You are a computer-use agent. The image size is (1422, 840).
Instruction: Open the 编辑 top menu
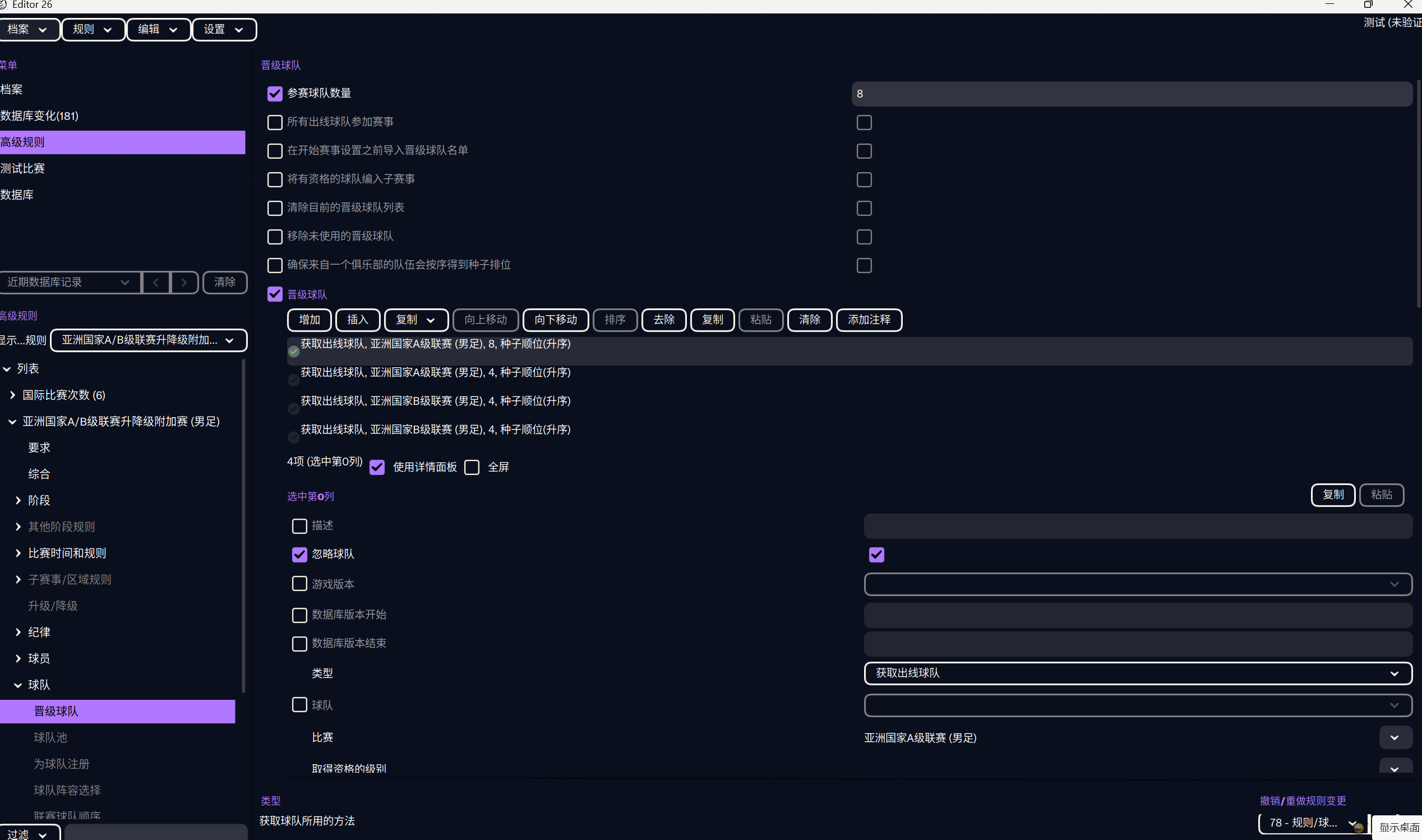click(x=159, y=29)
